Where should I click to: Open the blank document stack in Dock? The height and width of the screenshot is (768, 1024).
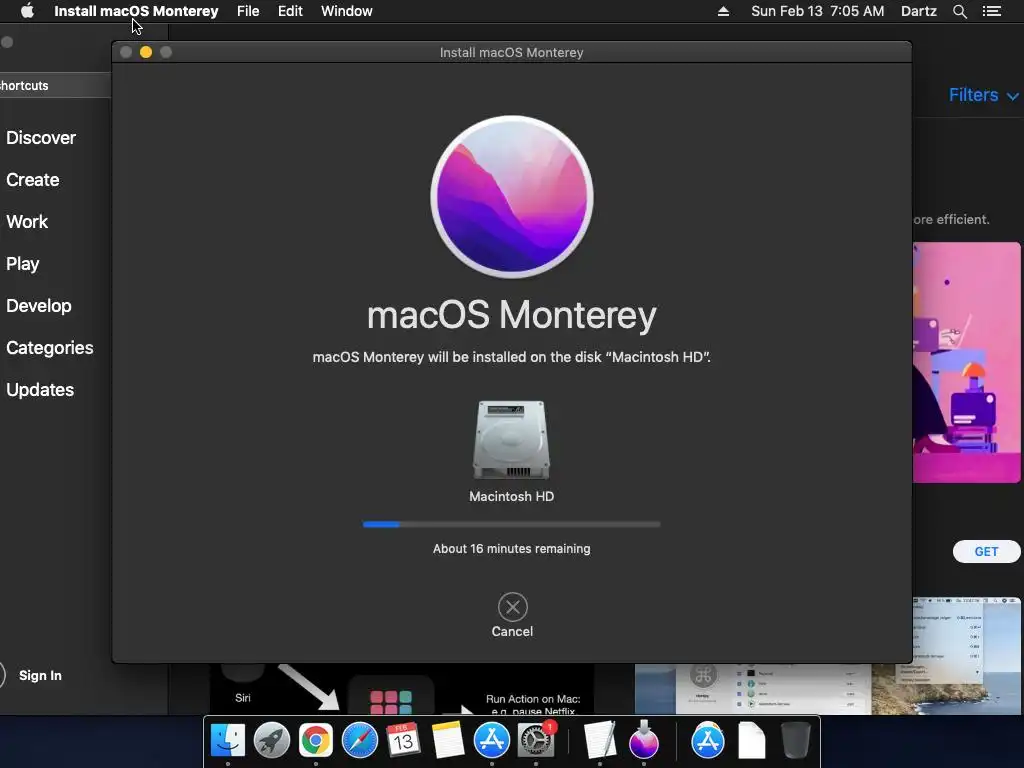(752, 741)
